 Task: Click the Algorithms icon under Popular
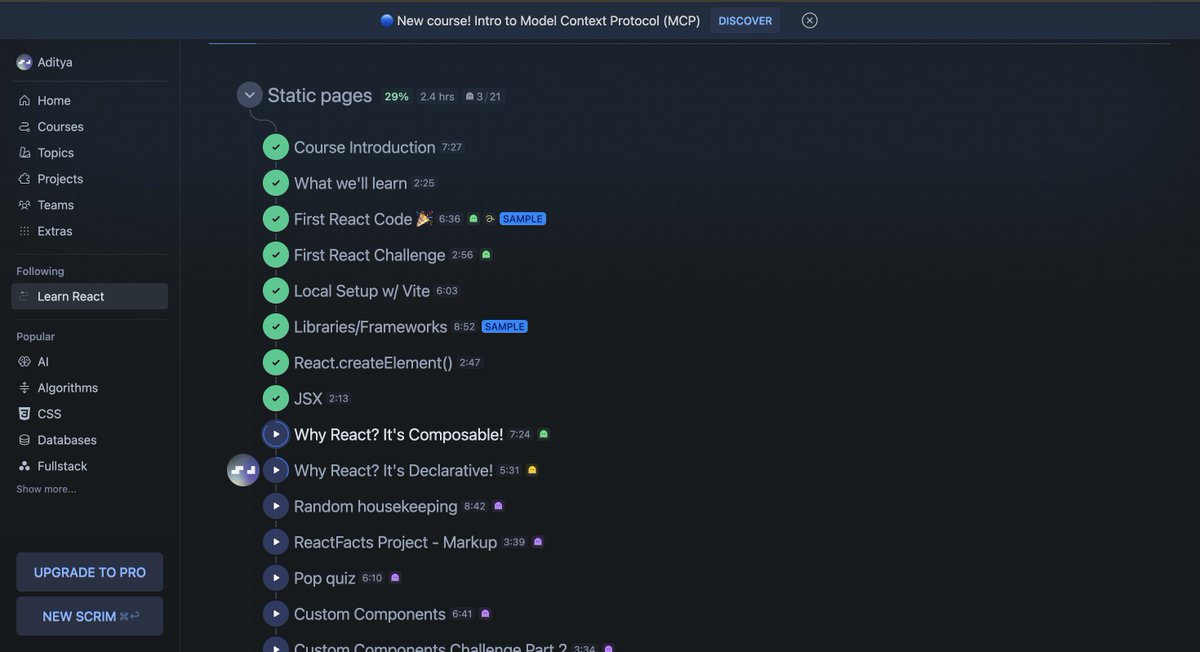pos(25,388)
